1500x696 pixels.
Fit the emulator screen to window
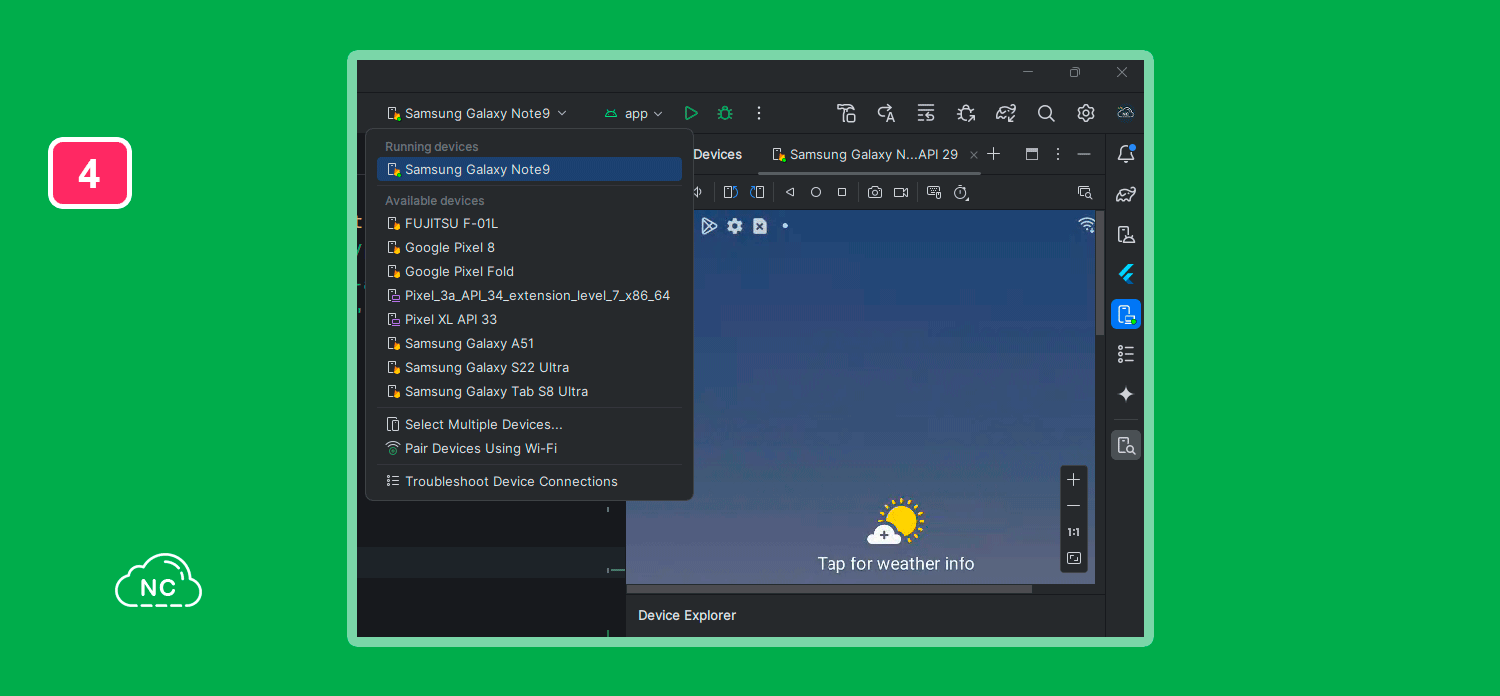1074,558
